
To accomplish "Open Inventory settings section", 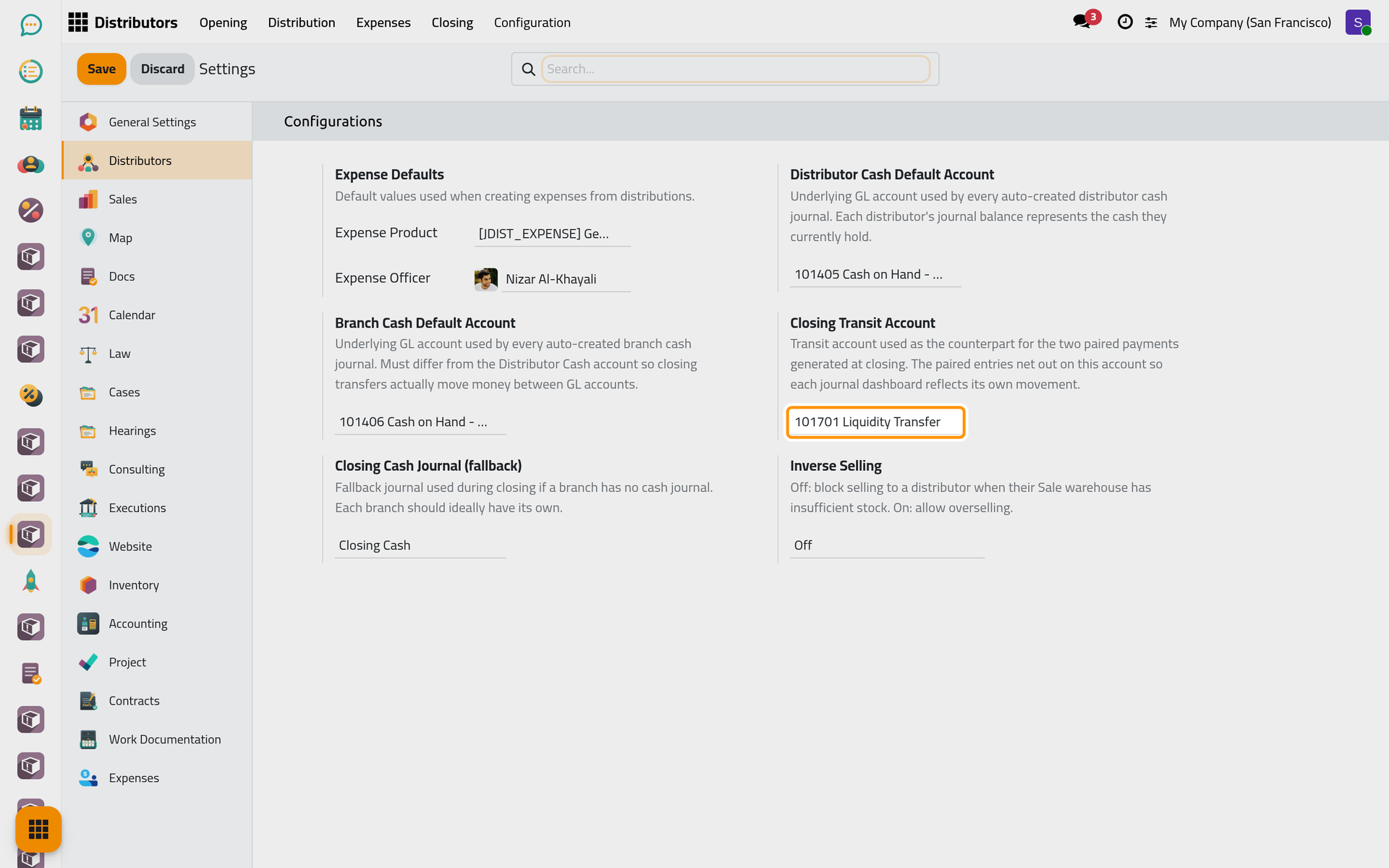I will [x=157, y=584].
